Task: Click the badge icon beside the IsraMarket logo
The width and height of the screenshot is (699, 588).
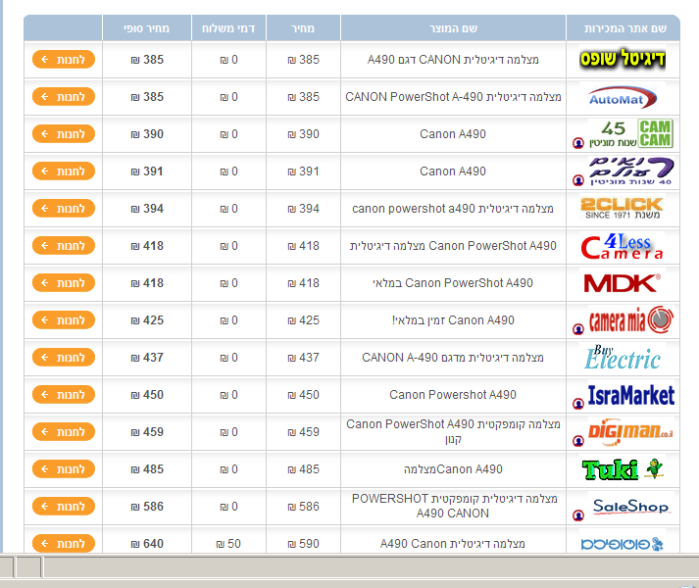Action: 578,404
